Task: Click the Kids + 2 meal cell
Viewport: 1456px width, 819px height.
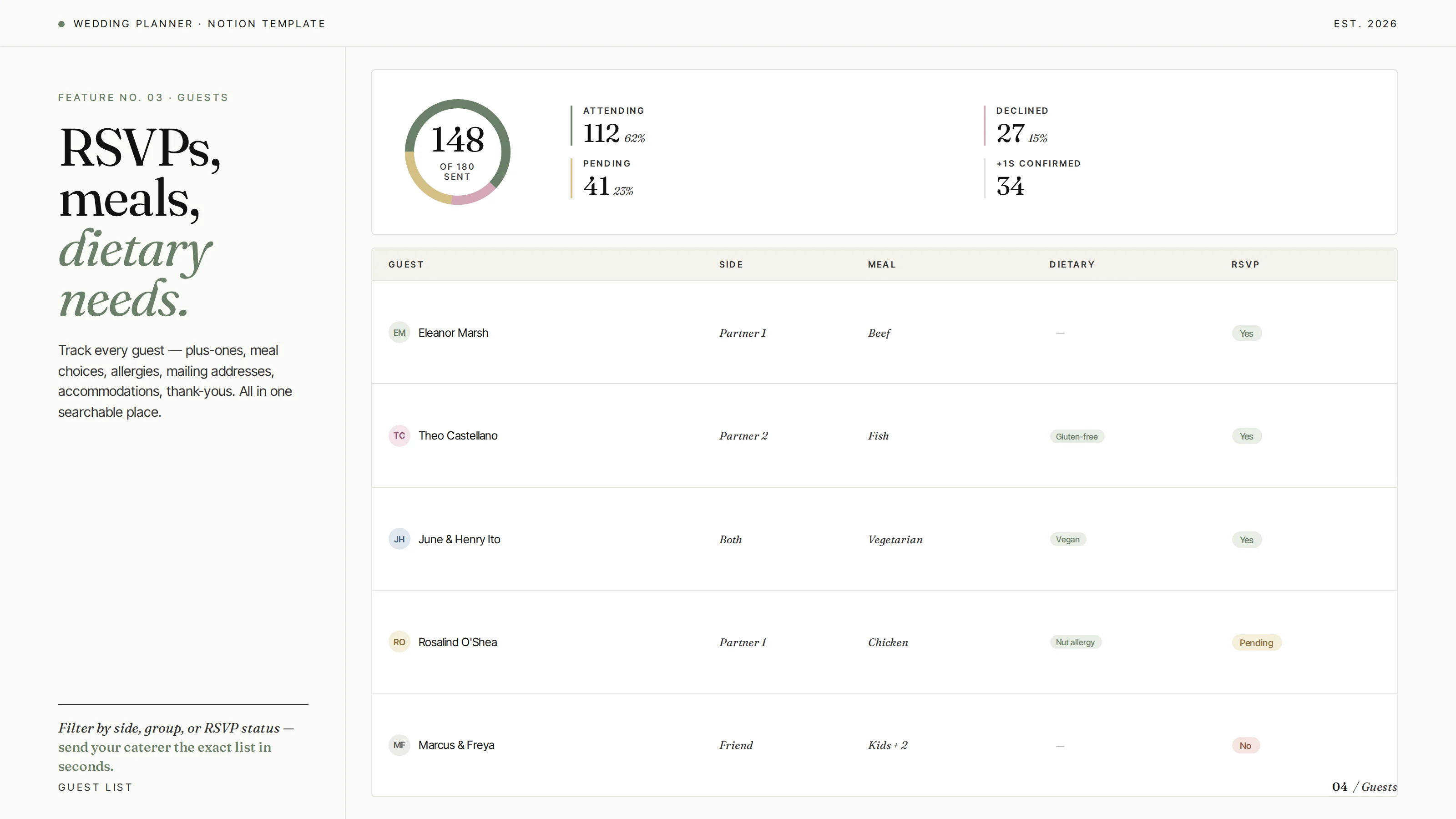Action: (887, 745)
